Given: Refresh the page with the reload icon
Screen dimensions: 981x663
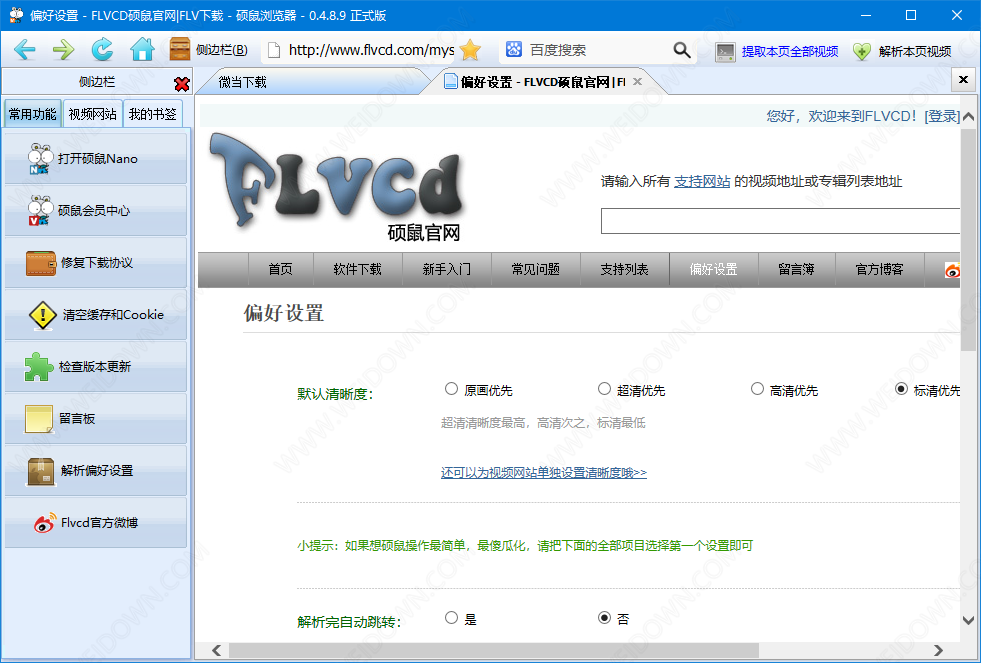Looking at the screenshot, I should point(102,50).
